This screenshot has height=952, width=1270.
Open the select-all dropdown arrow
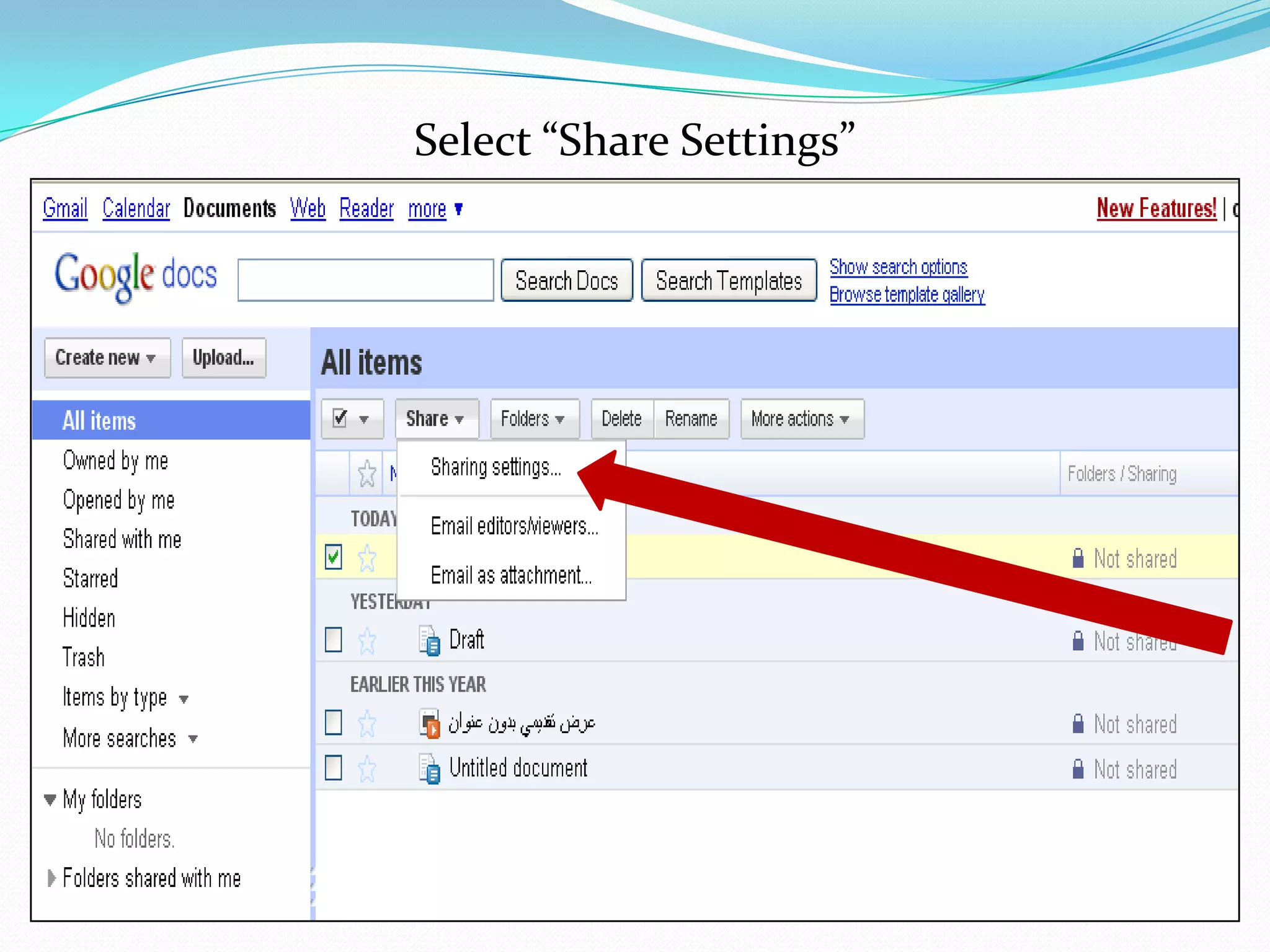click(x=364, y=420)
